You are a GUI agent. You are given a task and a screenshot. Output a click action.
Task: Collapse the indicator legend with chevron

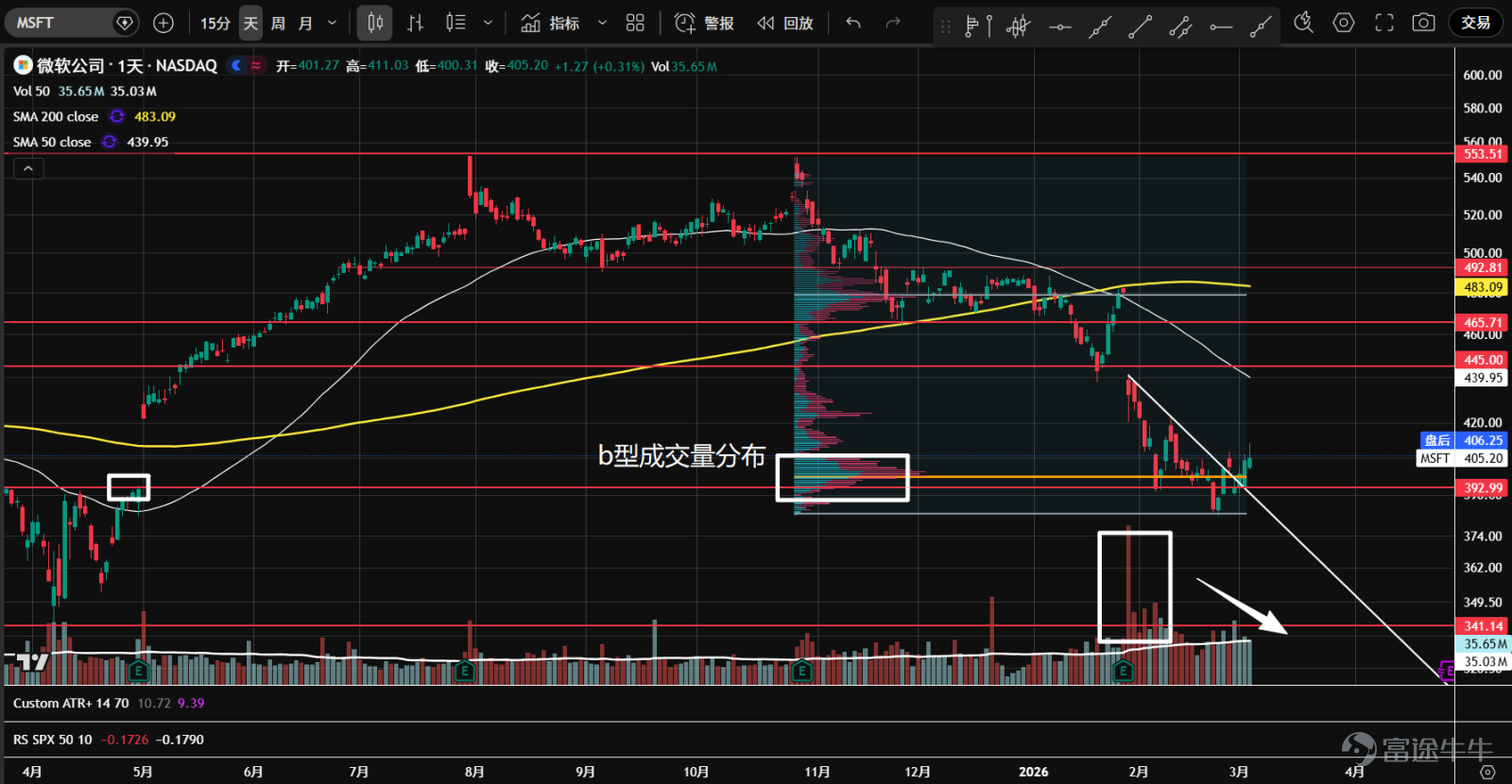(28, 168)
